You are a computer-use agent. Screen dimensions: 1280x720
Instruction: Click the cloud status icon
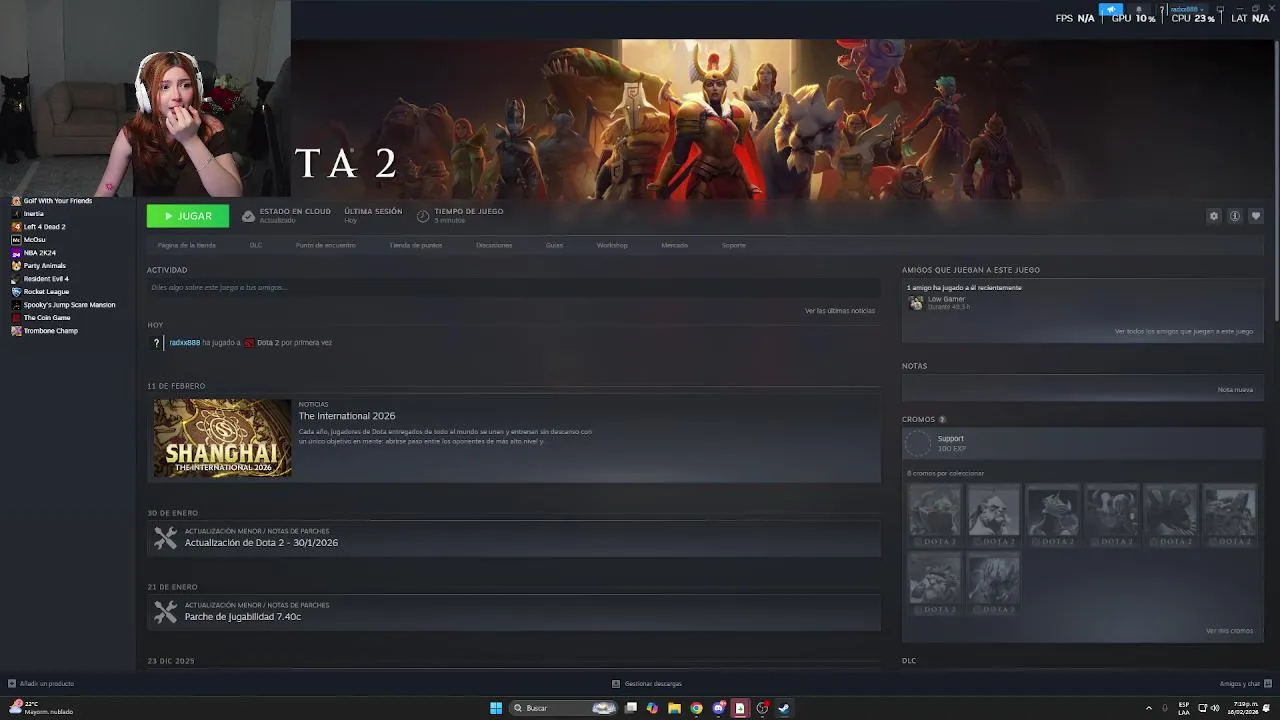(x=248, y=216)
